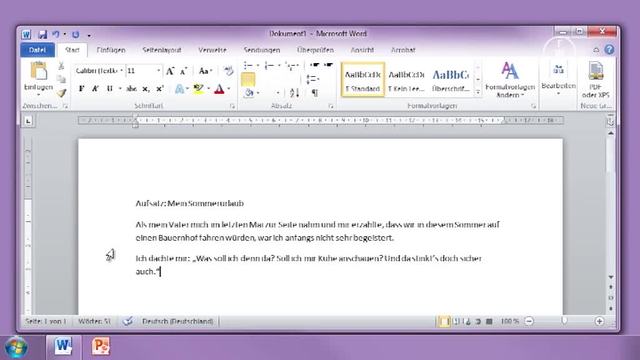Click the numbered list icon
Screen dimensions: 640x360
(269, 65)
